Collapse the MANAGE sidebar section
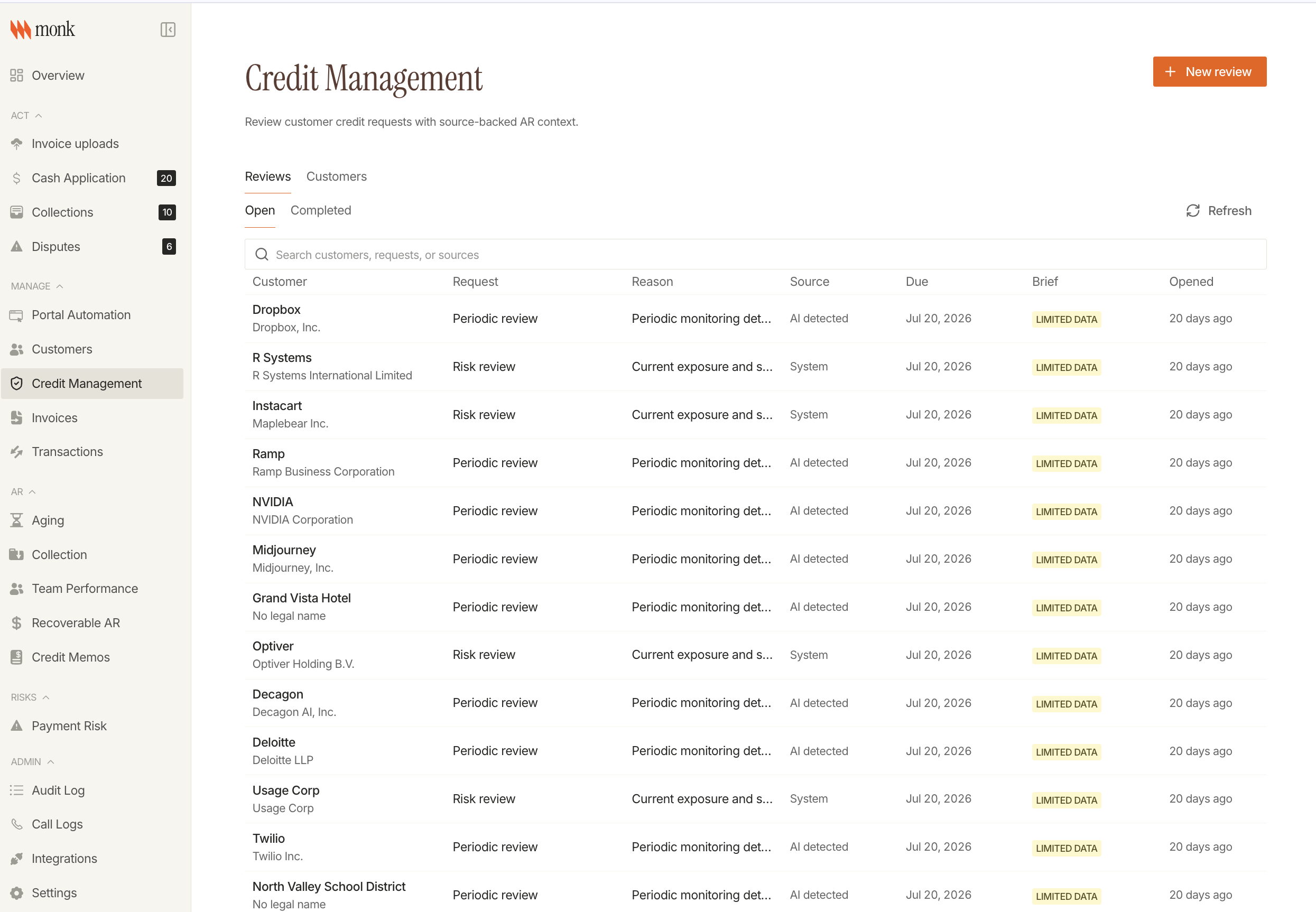 click(36, 286)
